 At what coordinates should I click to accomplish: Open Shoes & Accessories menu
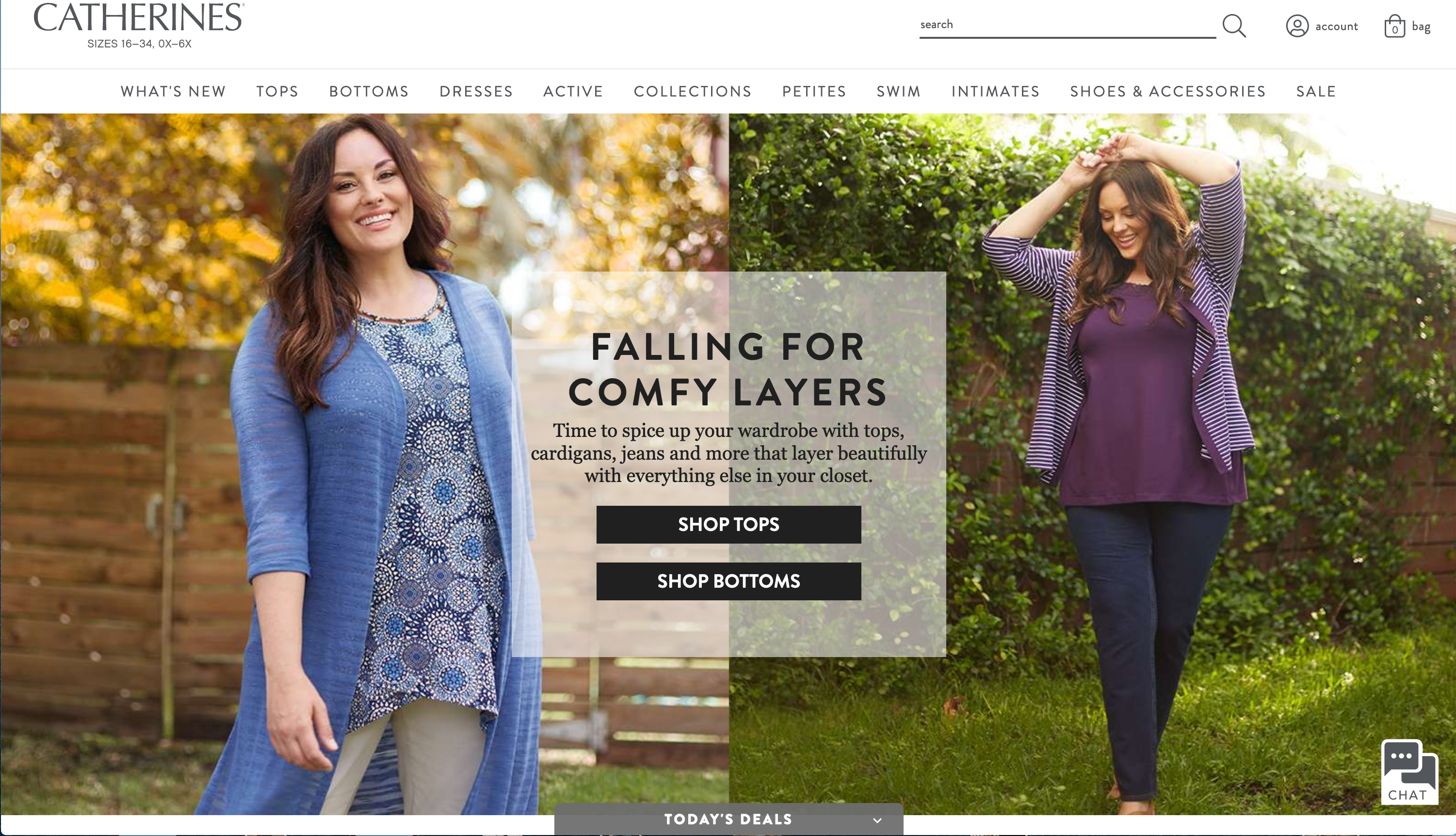[x=1168, y=91]
